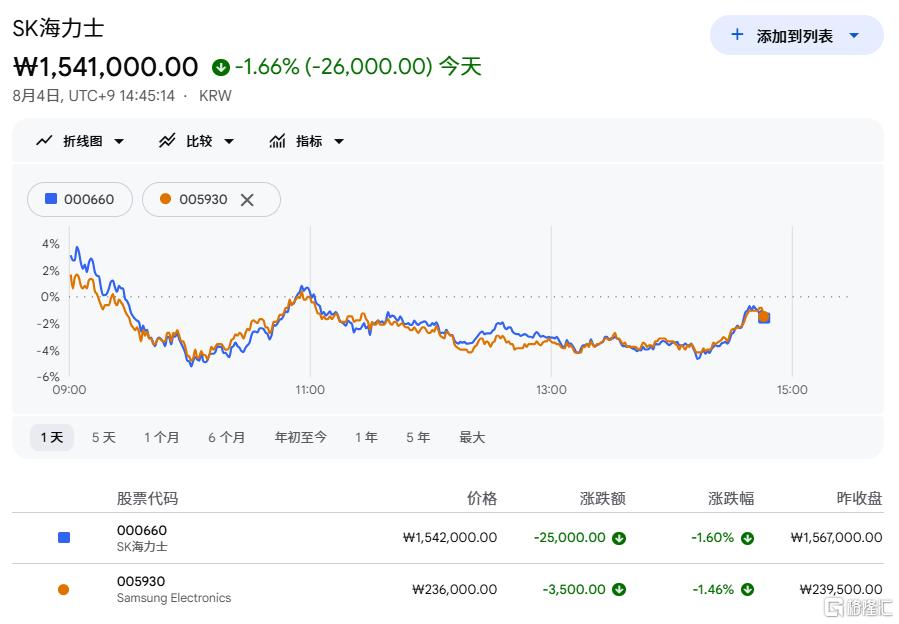Viewport: 899px width, 624px height.
Task: Click the line chart icon next to 折线图
Action: coord(44,141)
